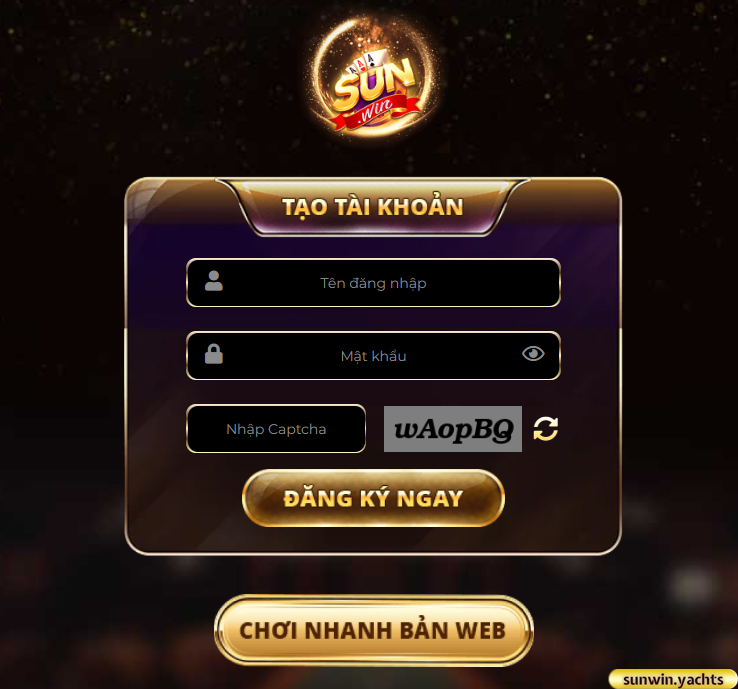Click the wAopBQ captcha image
Screen dimensions: 738x689
(x=453, y=429)
